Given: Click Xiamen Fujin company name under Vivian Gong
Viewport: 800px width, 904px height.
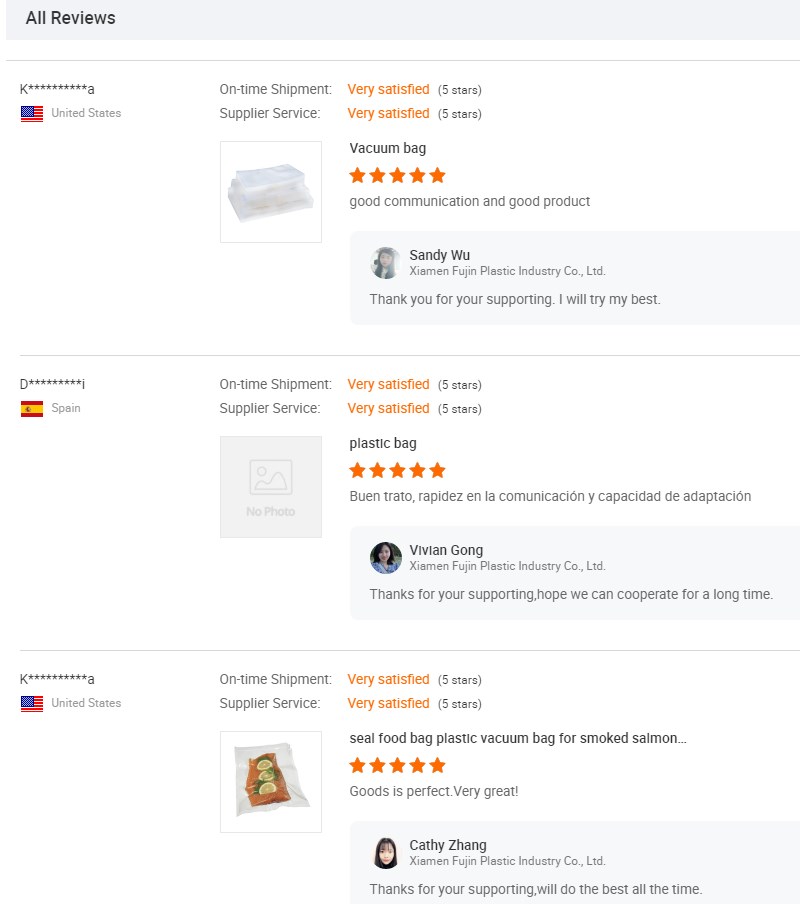Looking at the screenshot, I should click(507, 566).
